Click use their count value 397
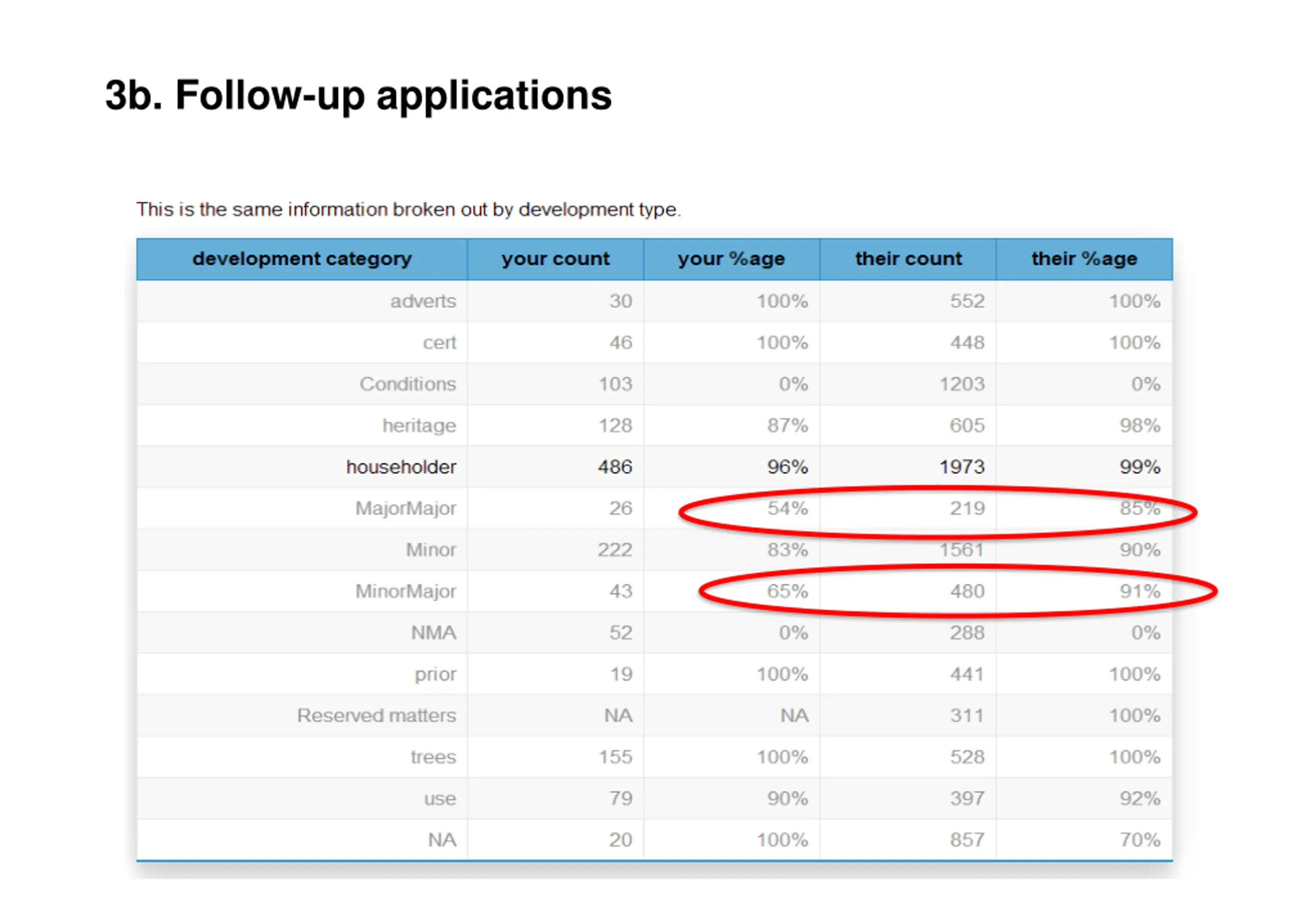Image resolution: width=1316 pixels, height=911 pixels. pos(967,798)
